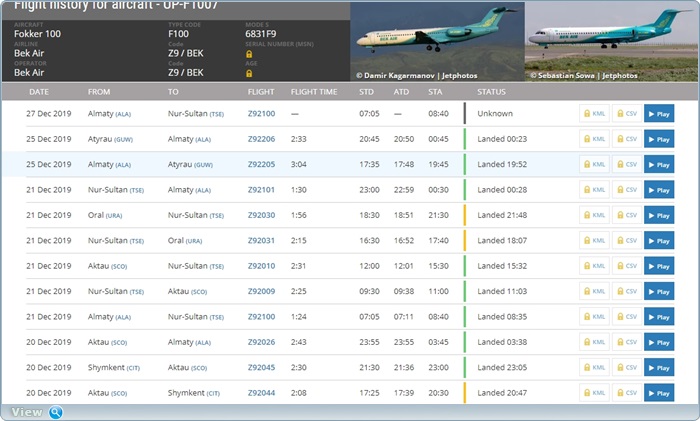Screen dimensions: 700x421
Task: Play the 27 Dec Z92100 flight
Action: click(659, 113)
